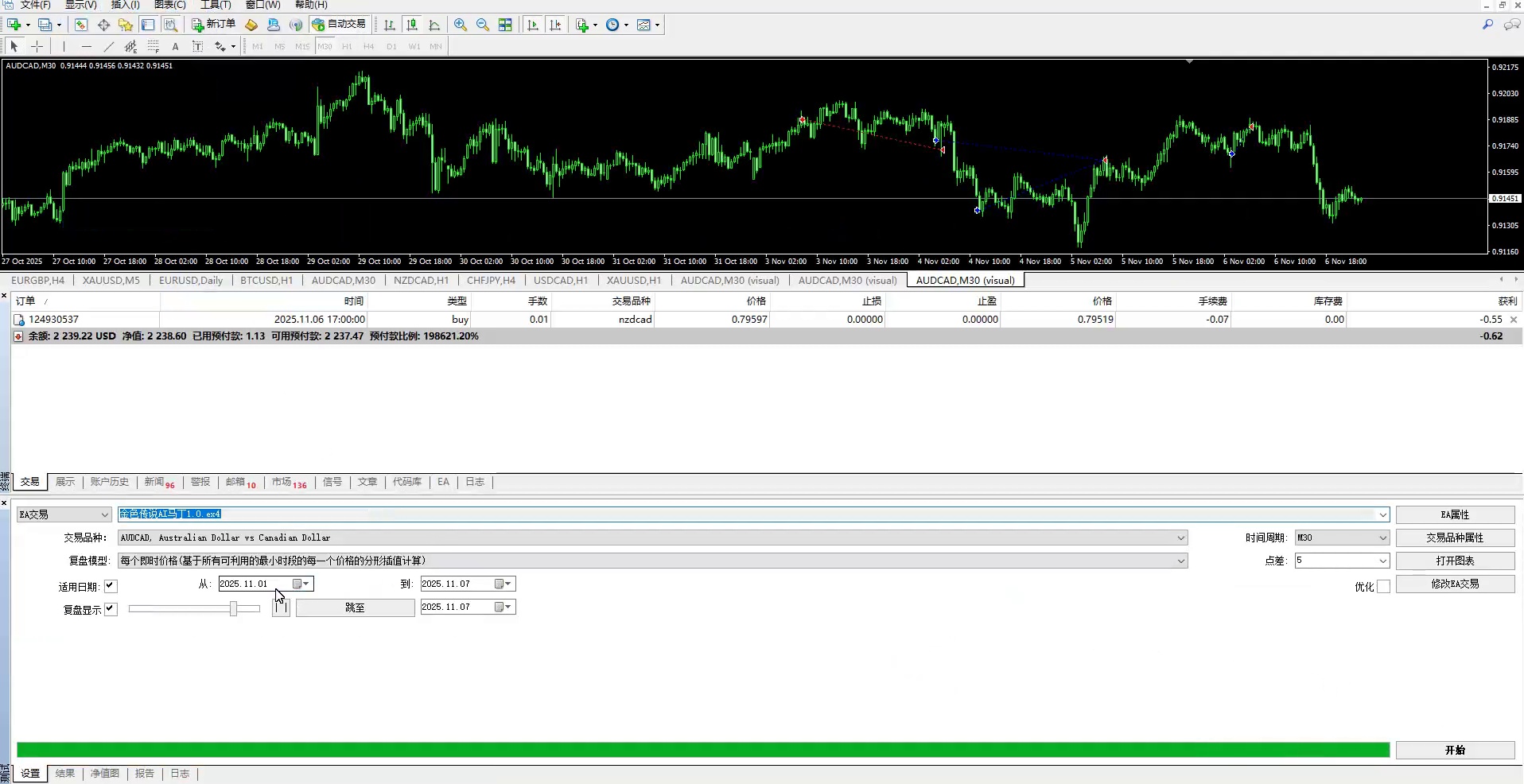
Task: Select the M30 timeframe button
Action: (x=325, y=46)
